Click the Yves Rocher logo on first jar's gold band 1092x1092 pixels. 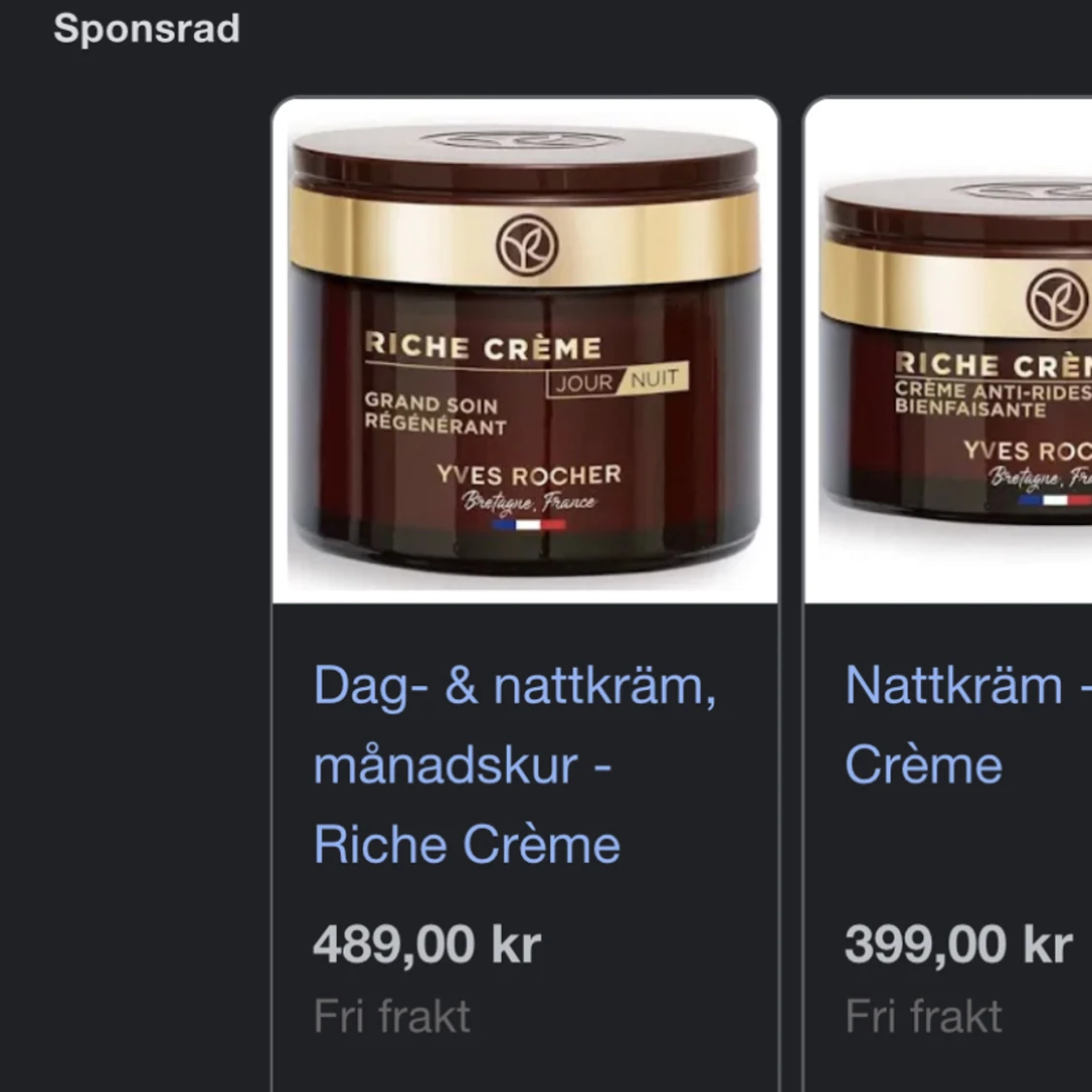point(526,246)
